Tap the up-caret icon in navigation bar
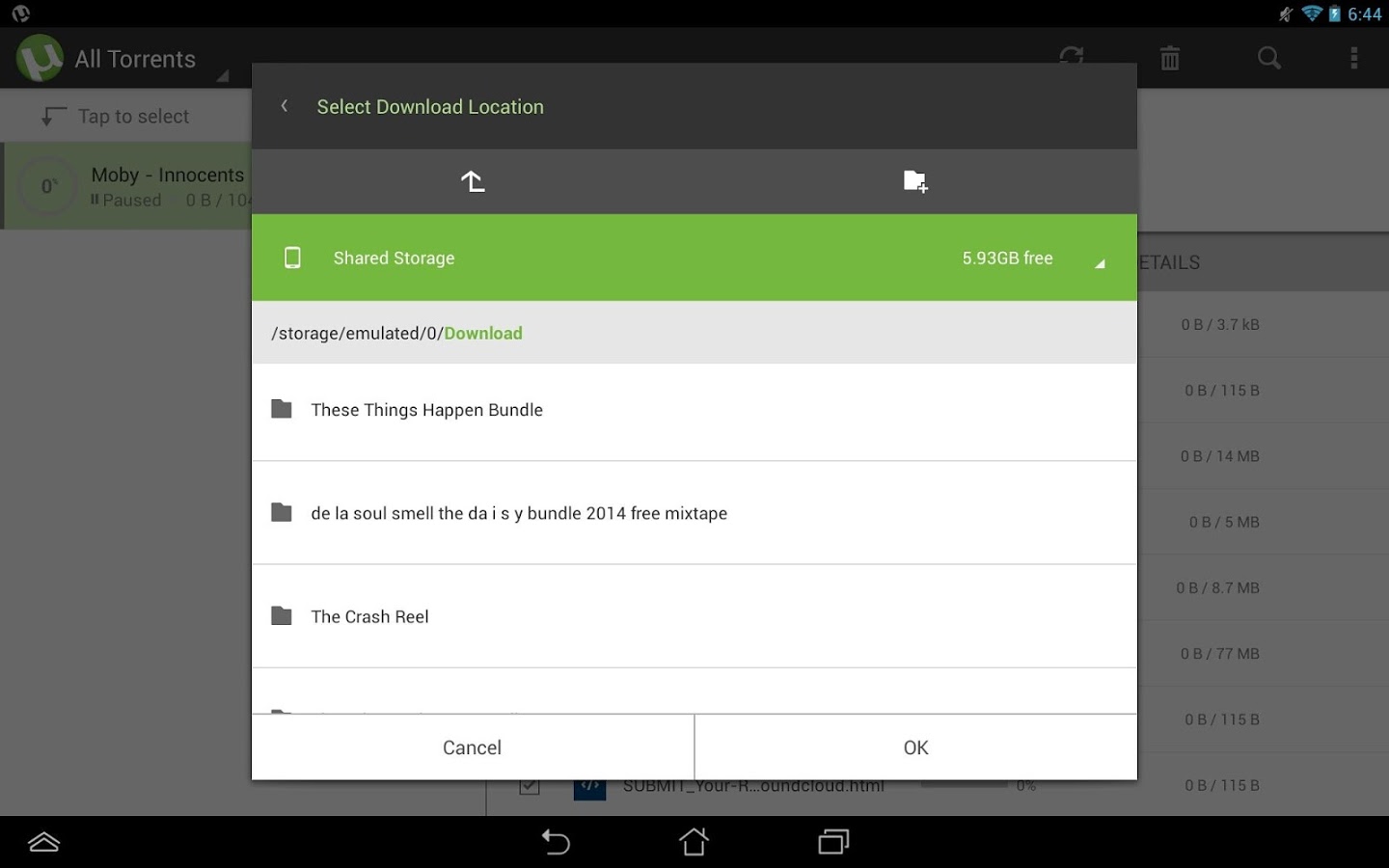Viewport: 1389px width, 868px height. coord(44,842)
